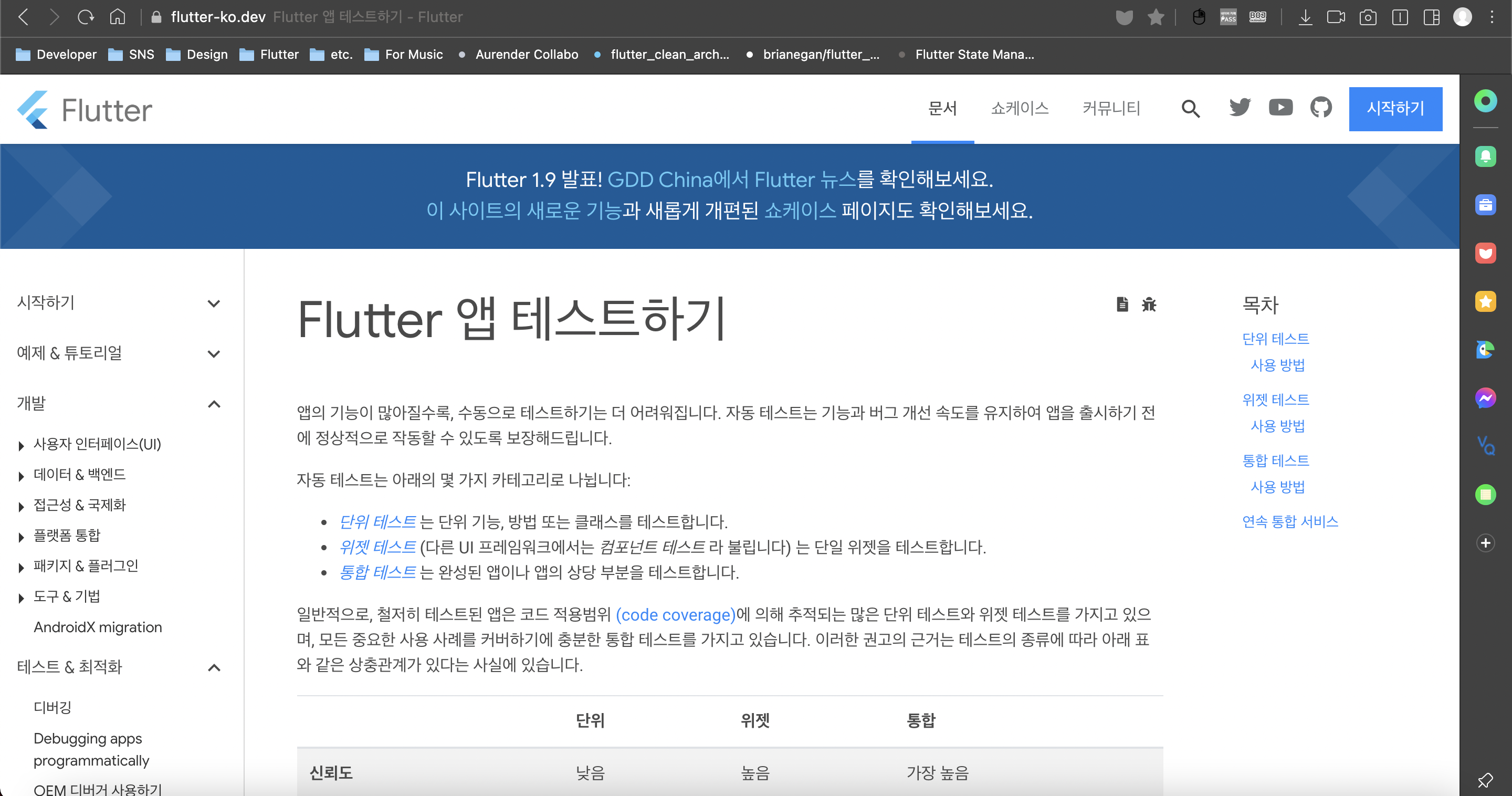This screenshot has width=1512, height=796.
Task: Open the YouTube icon in header
Action: [1280, 108]
